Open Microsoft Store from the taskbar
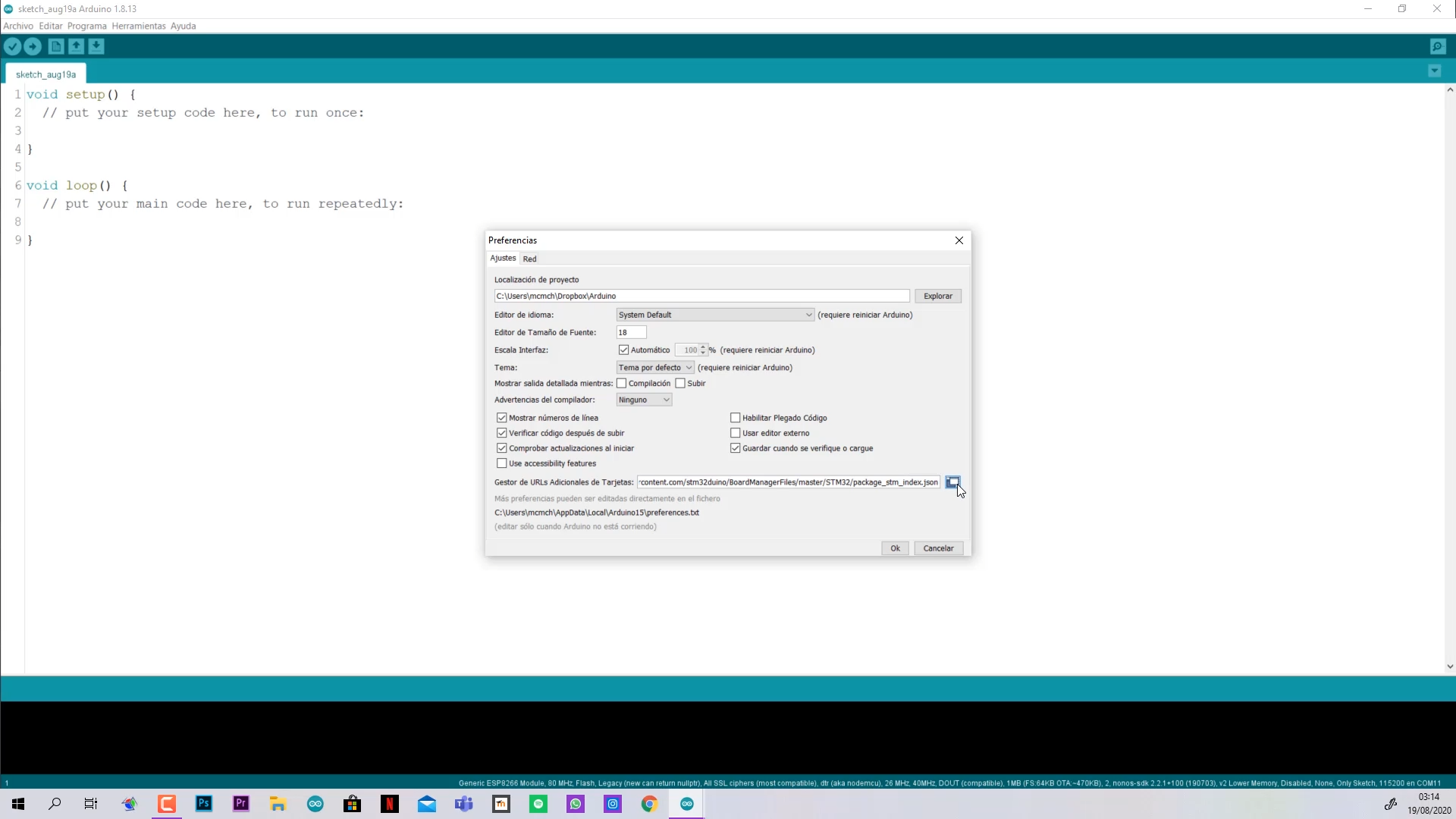 tap(353, 804)
